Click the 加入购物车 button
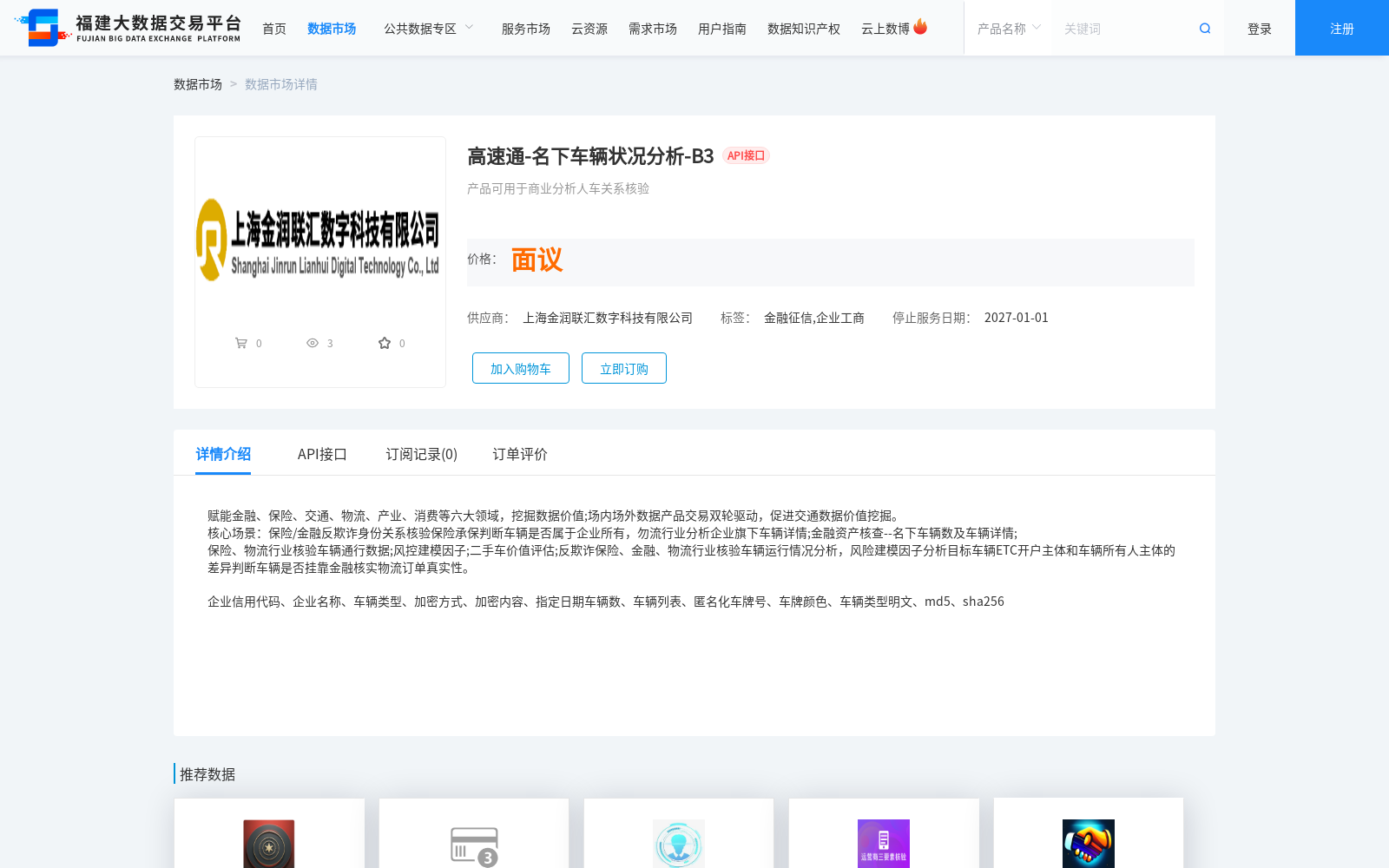 tap(521, 368)
